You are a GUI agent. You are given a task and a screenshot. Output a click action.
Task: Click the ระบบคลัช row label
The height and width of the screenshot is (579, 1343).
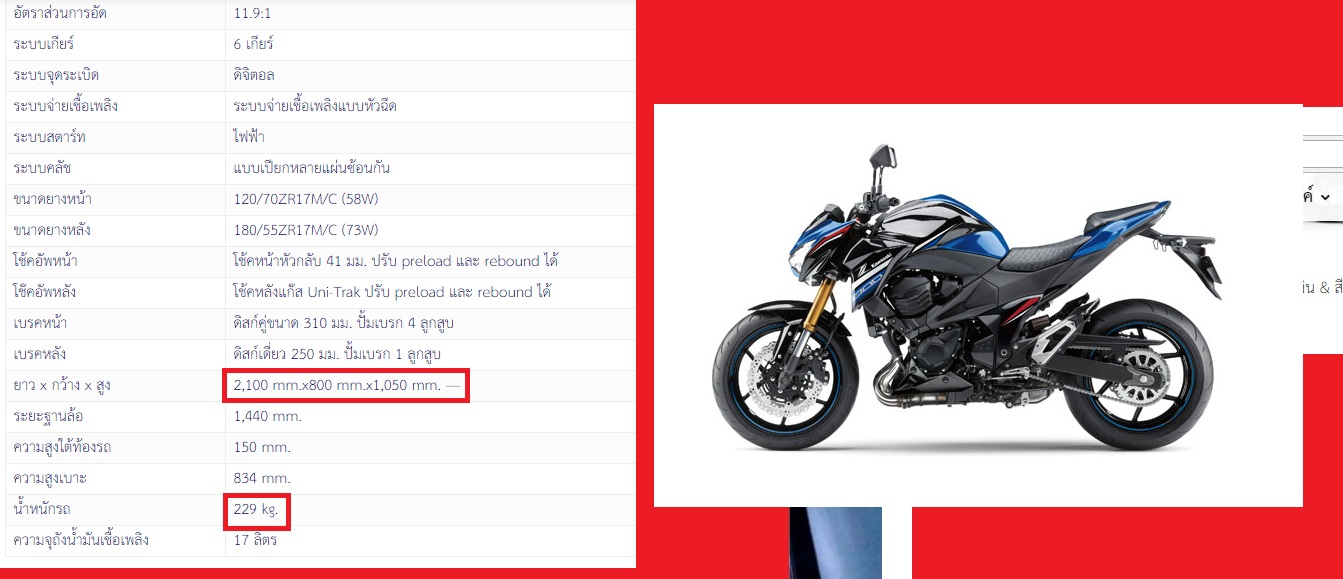(x=42, y=168)
